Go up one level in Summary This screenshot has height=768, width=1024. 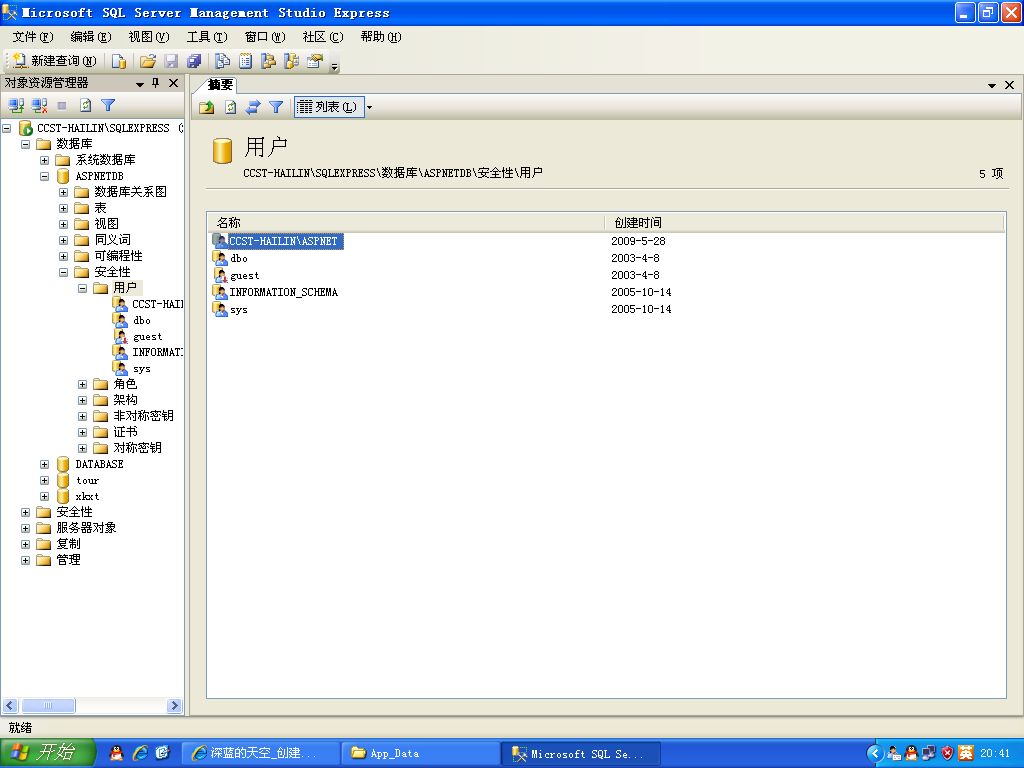tap(207, 107)
